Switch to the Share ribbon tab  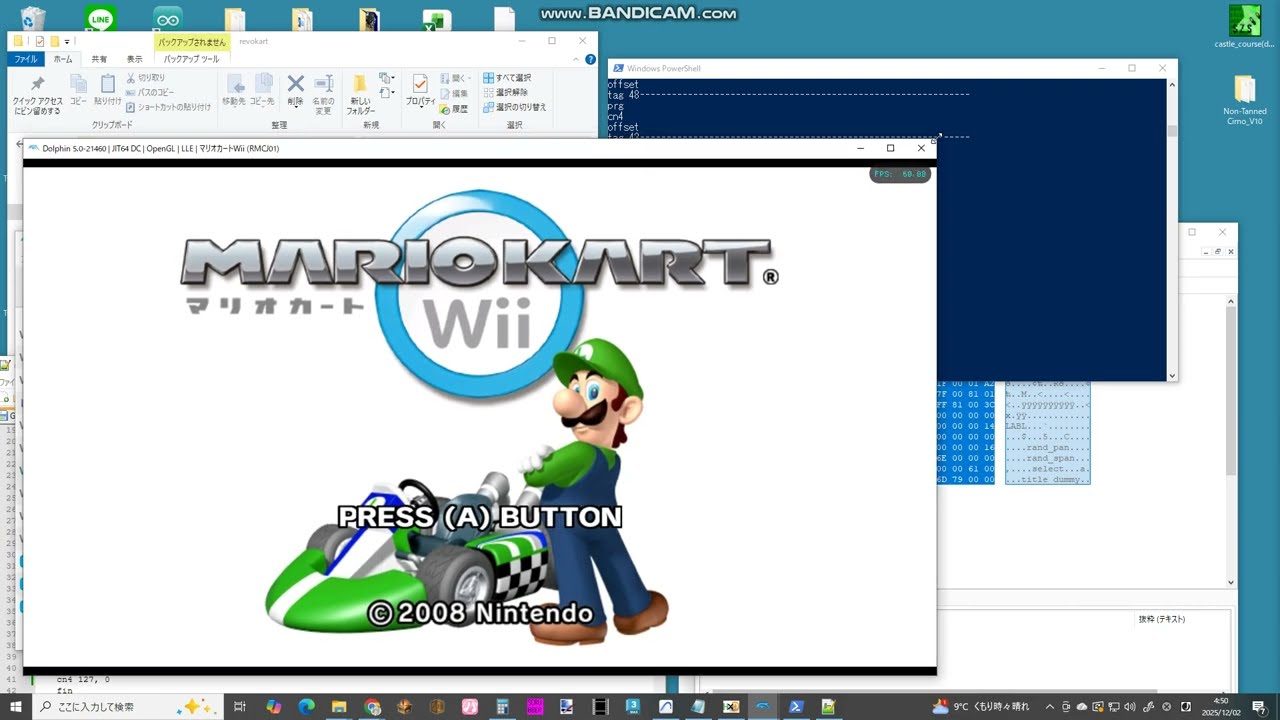[x=99, y=59]
